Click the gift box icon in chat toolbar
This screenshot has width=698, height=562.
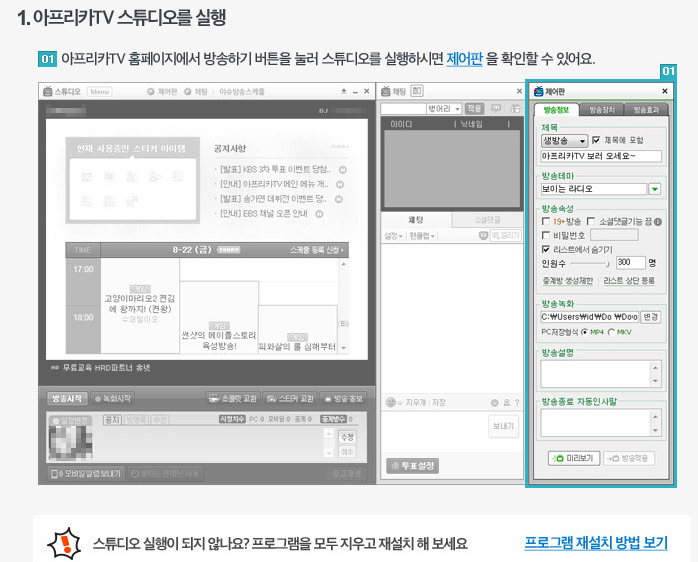515,108
